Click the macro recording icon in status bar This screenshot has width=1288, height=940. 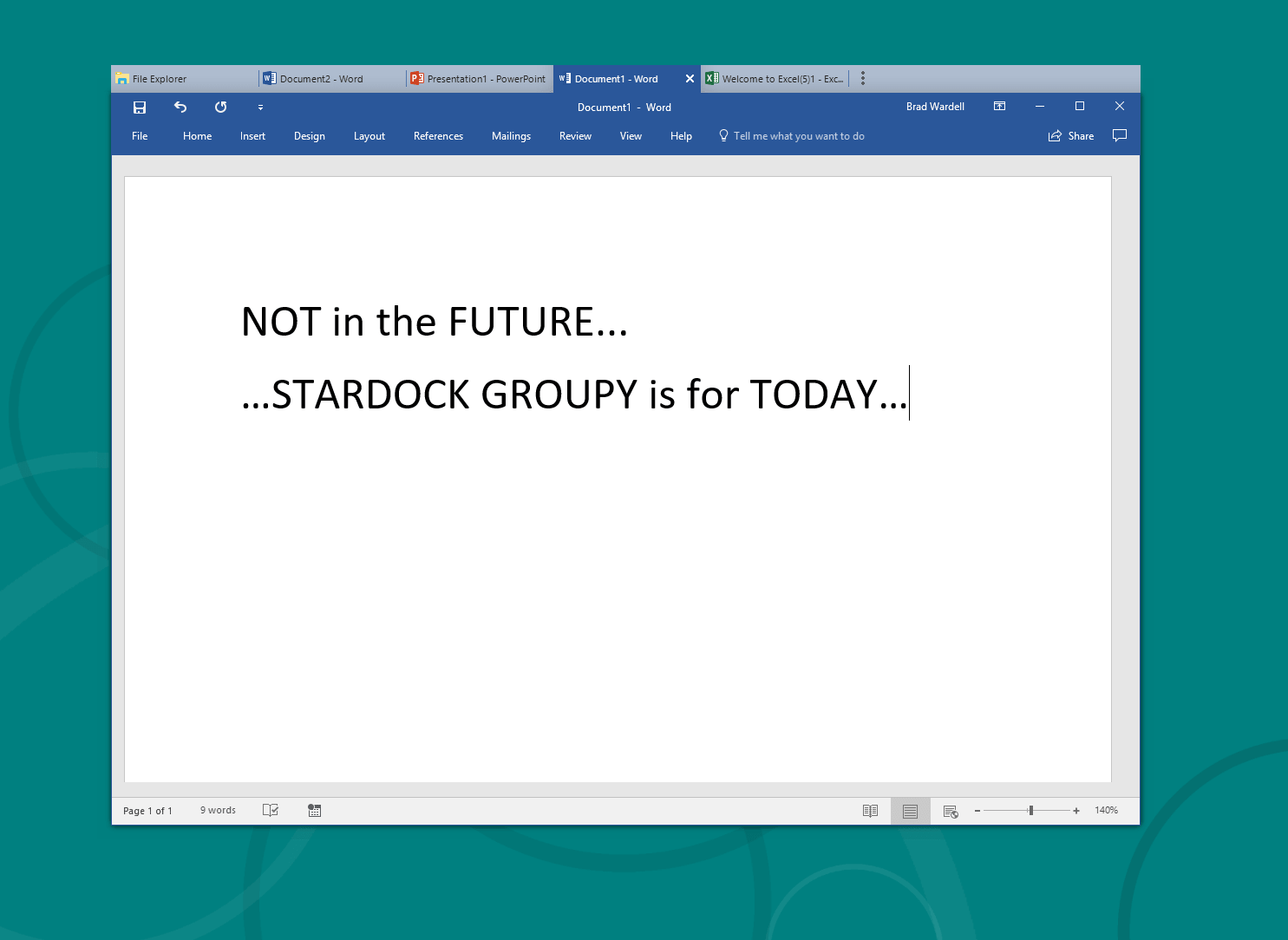tap(314, 811)
